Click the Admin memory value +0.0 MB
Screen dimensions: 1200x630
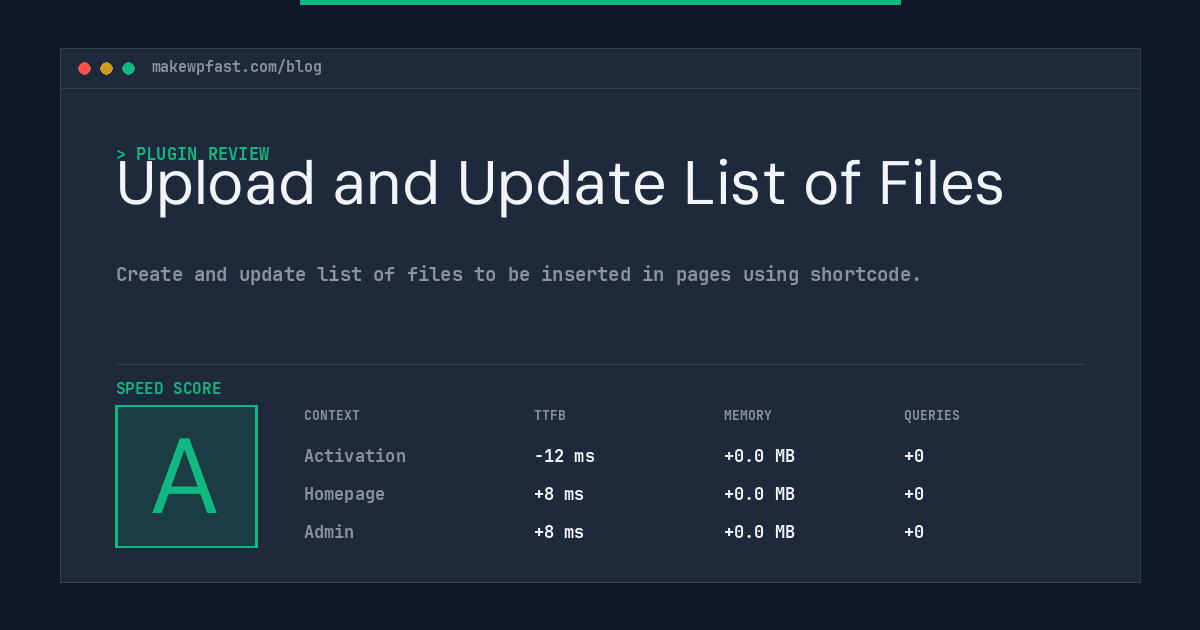click(x=759, y=532)
